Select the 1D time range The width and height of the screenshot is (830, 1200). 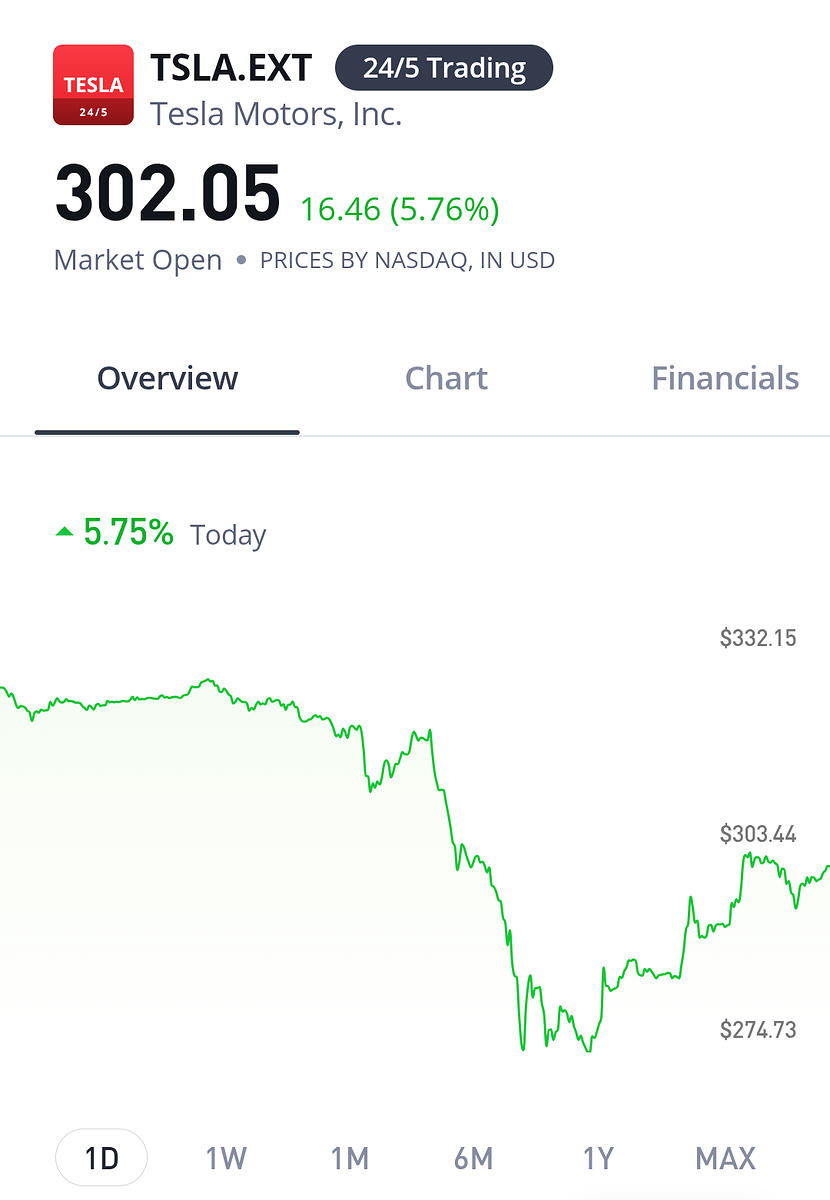click(101, 1158)
